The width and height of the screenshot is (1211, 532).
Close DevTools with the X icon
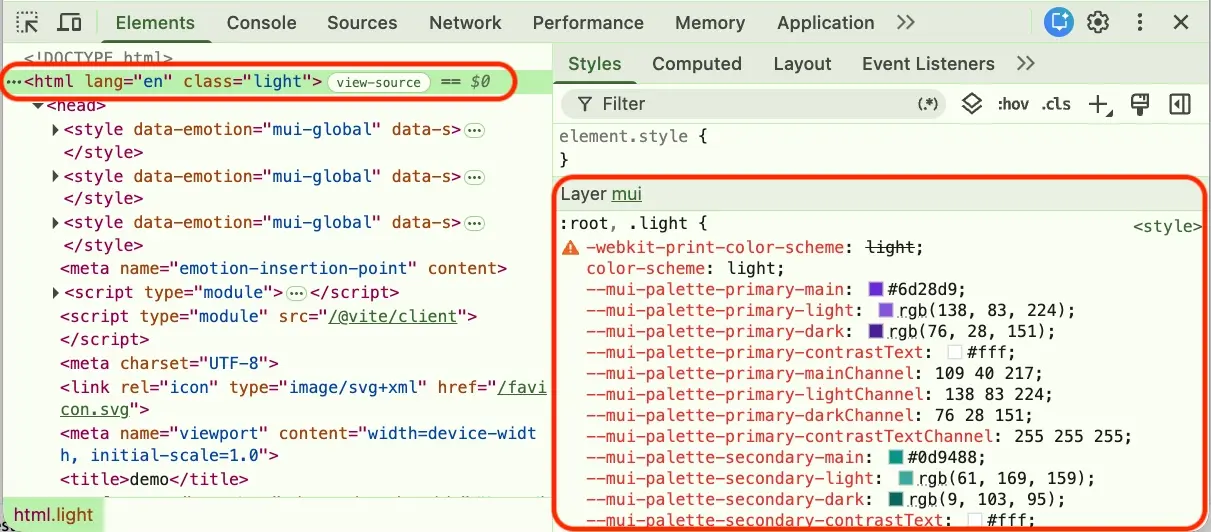pos(1181,22)
